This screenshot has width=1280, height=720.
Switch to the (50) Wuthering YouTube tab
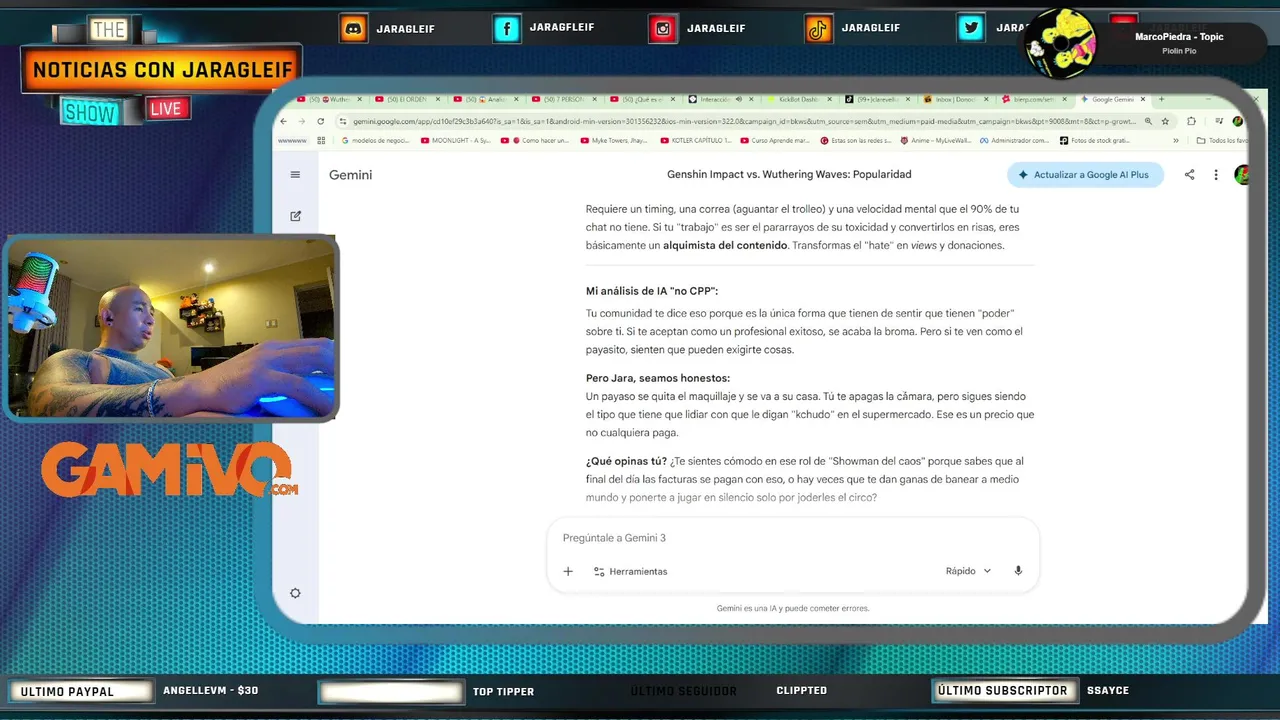(x=329, y=99)
